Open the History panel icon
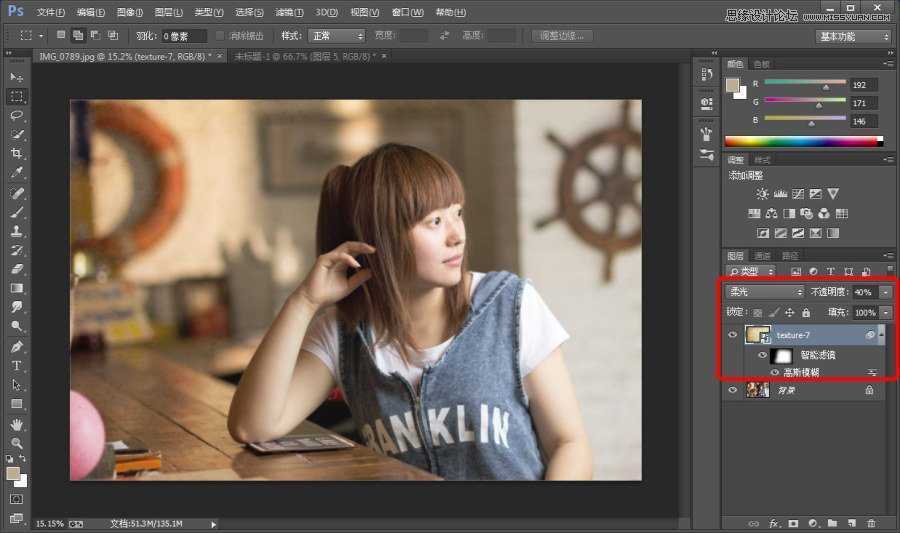Image resolution: width=900 pixels, height=533 pixels. coord(707,74)
